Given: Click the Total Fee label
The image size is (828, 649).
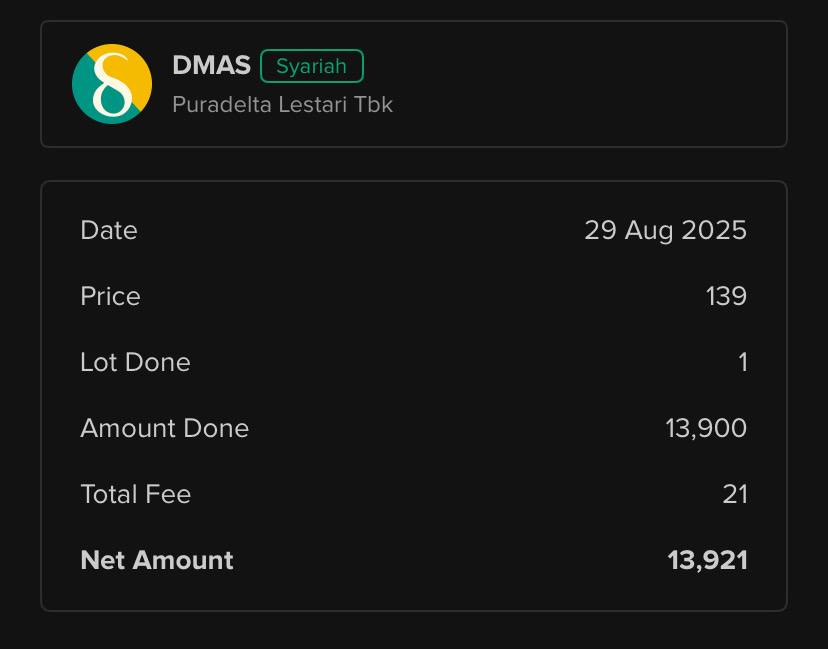Looking at the screenshot, I should tap(136, 494).
